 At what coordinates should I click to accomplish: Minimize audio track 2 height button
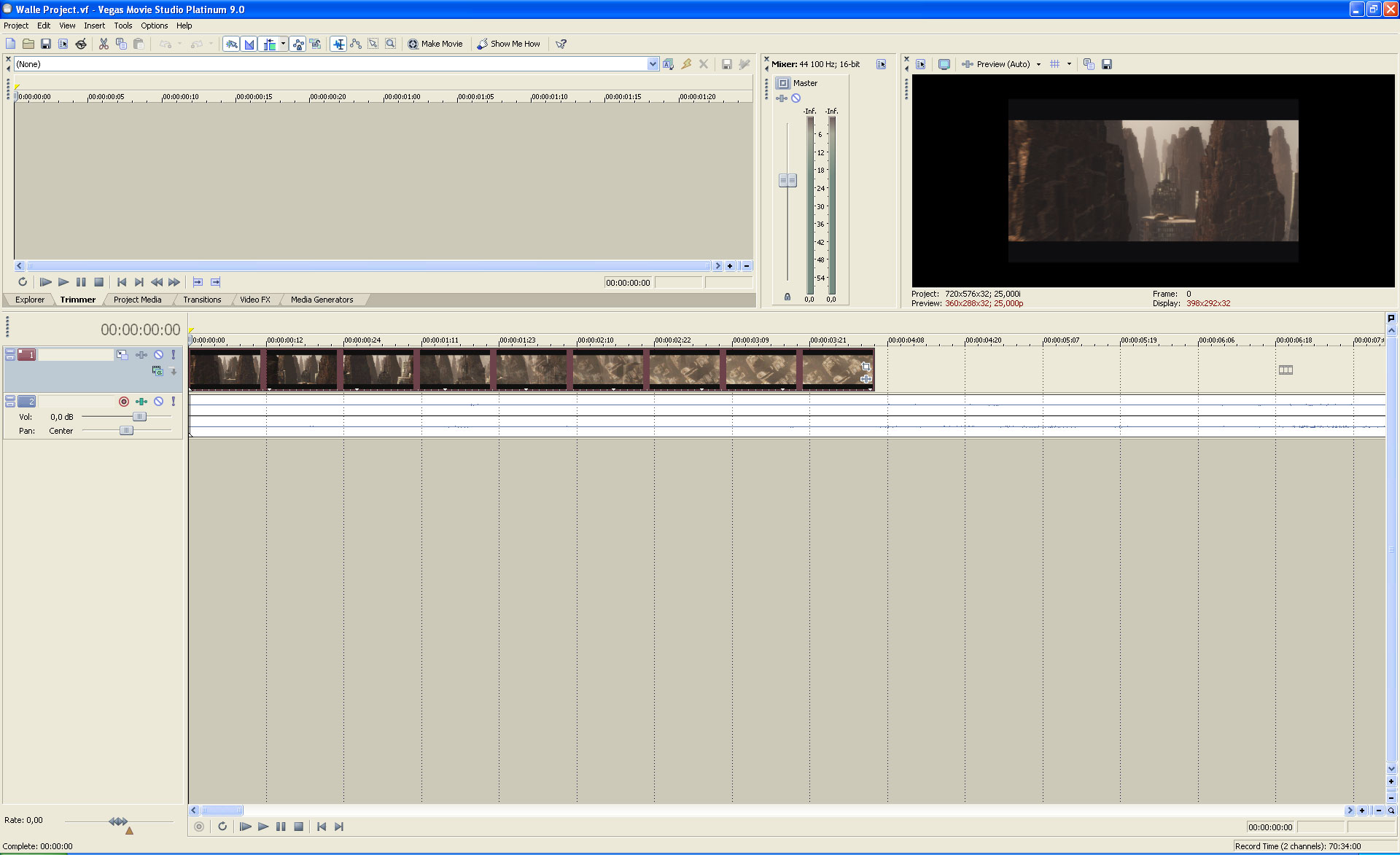tap(10, 399)
